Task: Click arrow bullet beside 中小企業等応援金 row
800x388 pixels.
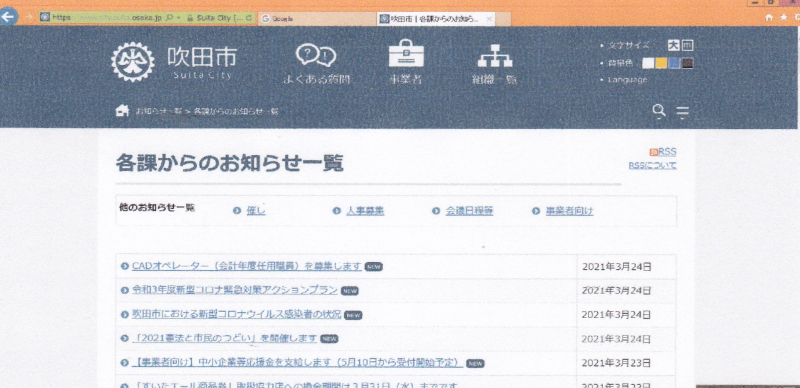Action: 124,363
